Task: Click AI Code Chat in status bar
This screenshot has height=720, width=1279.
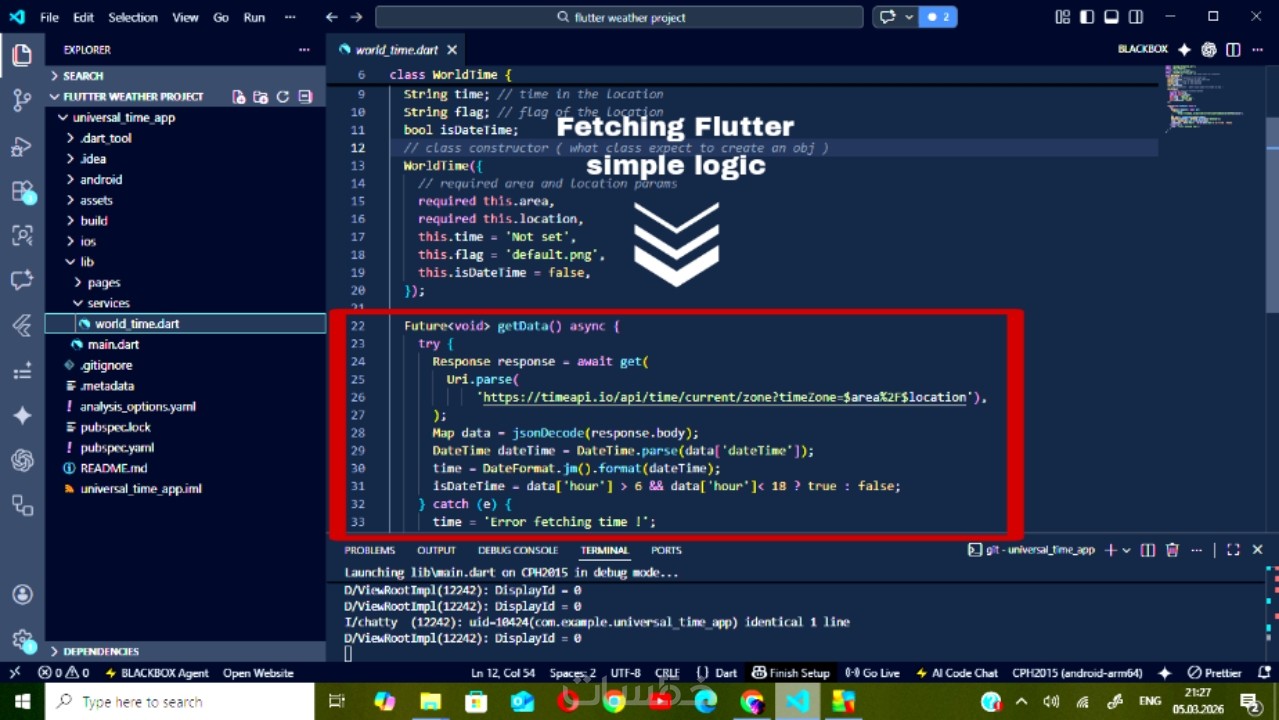Action: click(x=956, y=673)
